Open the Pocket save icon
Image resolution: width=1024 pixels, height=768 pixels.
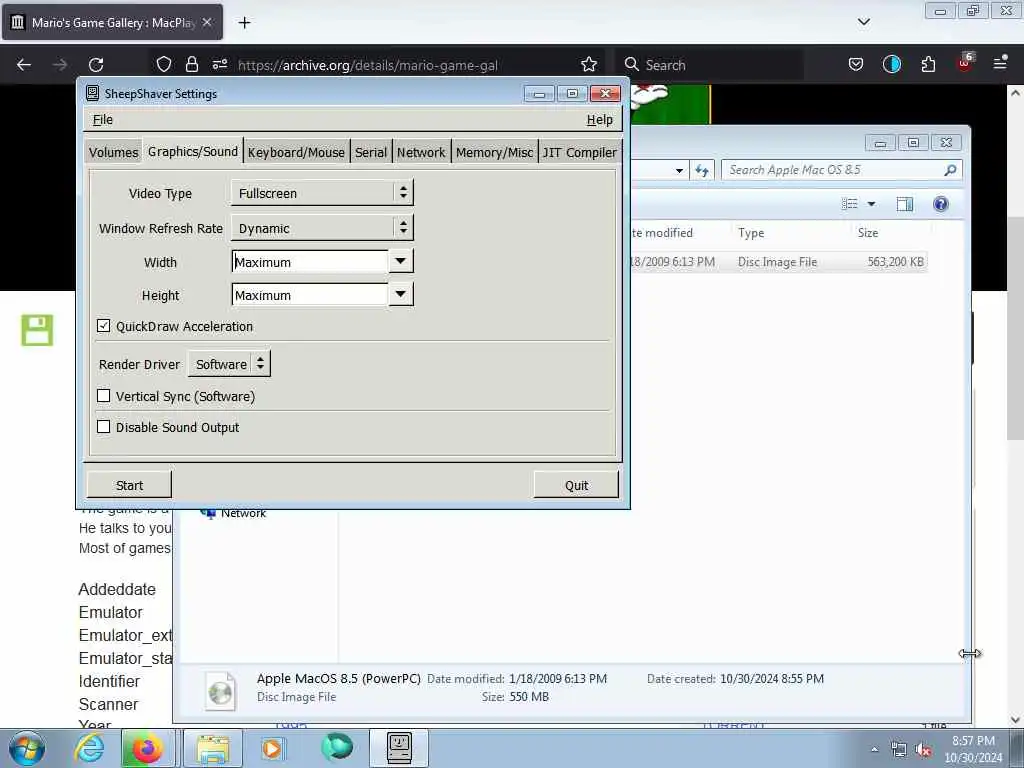856,64
